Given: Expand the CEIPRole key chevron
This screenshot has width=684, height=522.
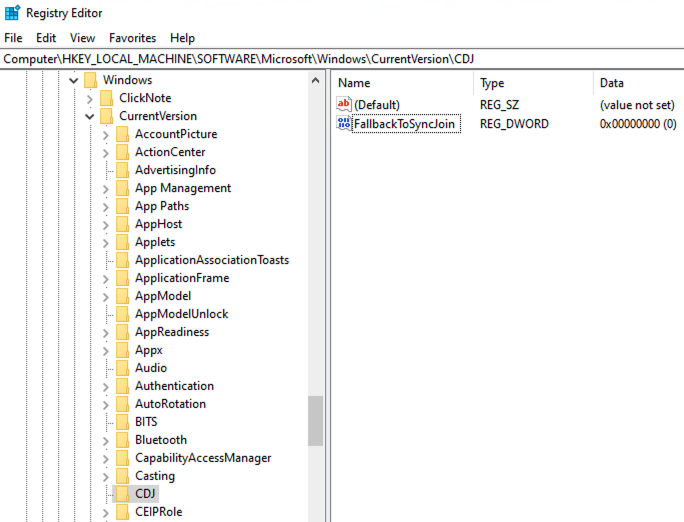Looking at the screenshot, I should [106, 513].
